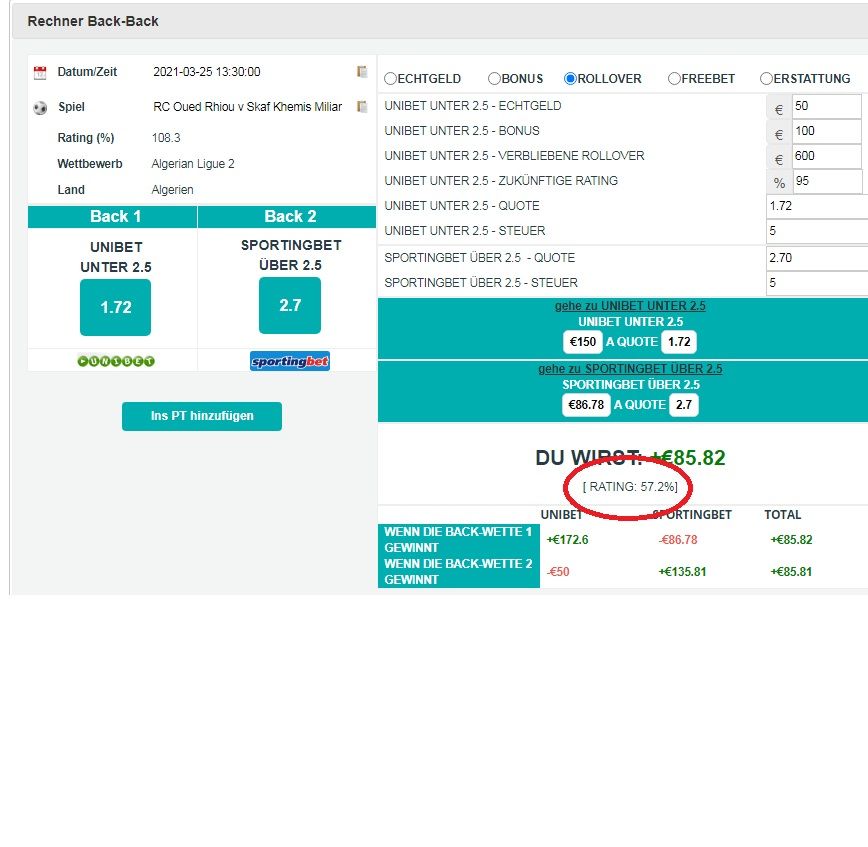Click the Unibet Unter 2.5 Steuer field
Image resolution: width=868 pixels, height=847 pixels.
(817, 231)
